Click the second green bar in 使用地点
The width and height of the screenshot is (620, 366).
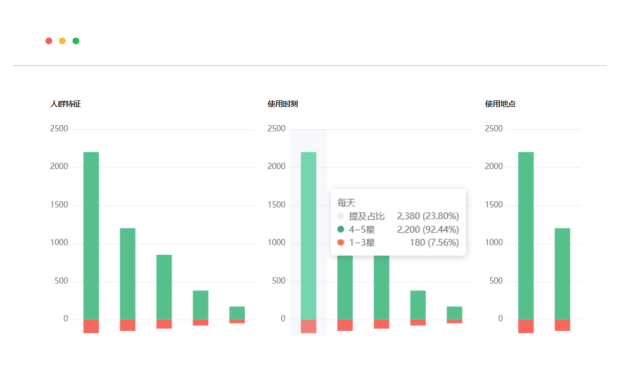click(x=562, y=274)
